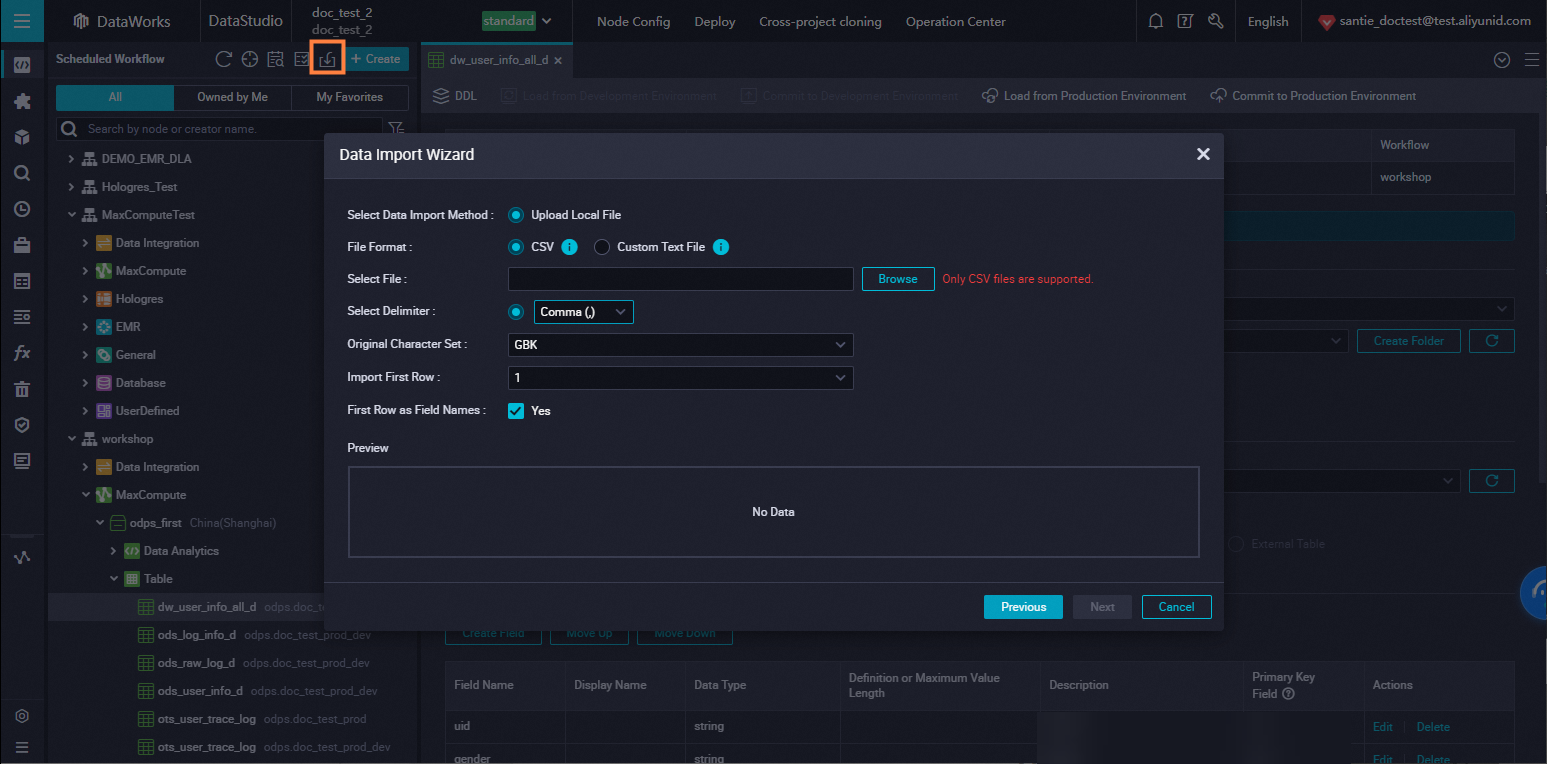The height and width of the screenshot is (764, 1547).
Task: Click the locate target icon in toolbar
Action: pos(250,59)
